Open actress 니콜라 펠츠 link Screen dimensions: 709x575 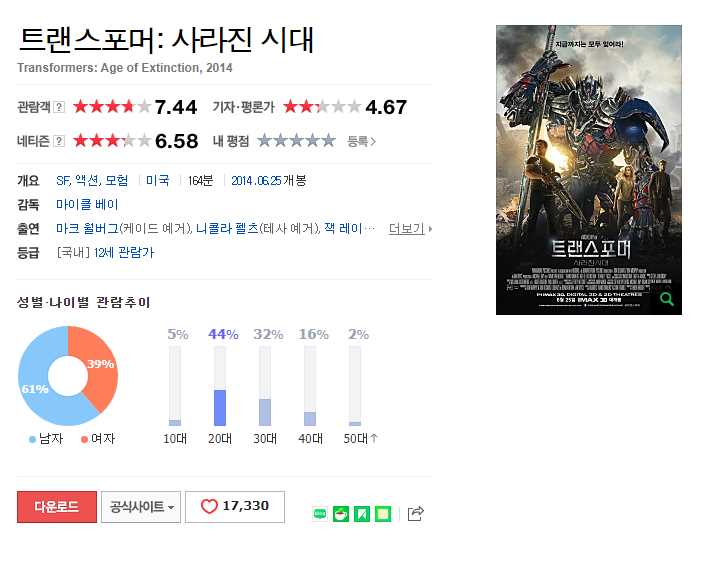(227, 229)
